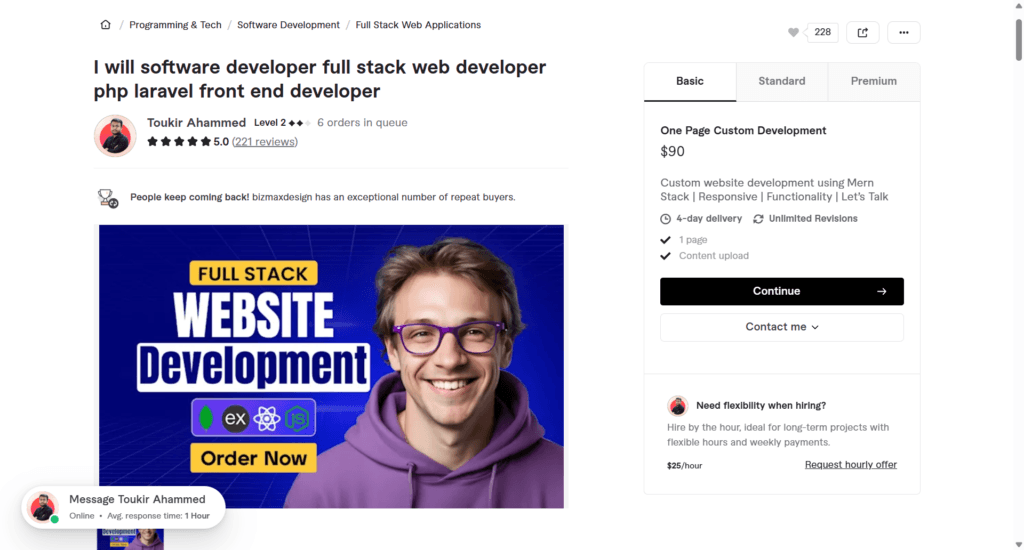Click Request hourly offer link
Viewport: 1024px width, 550px height.
[850, 465]
